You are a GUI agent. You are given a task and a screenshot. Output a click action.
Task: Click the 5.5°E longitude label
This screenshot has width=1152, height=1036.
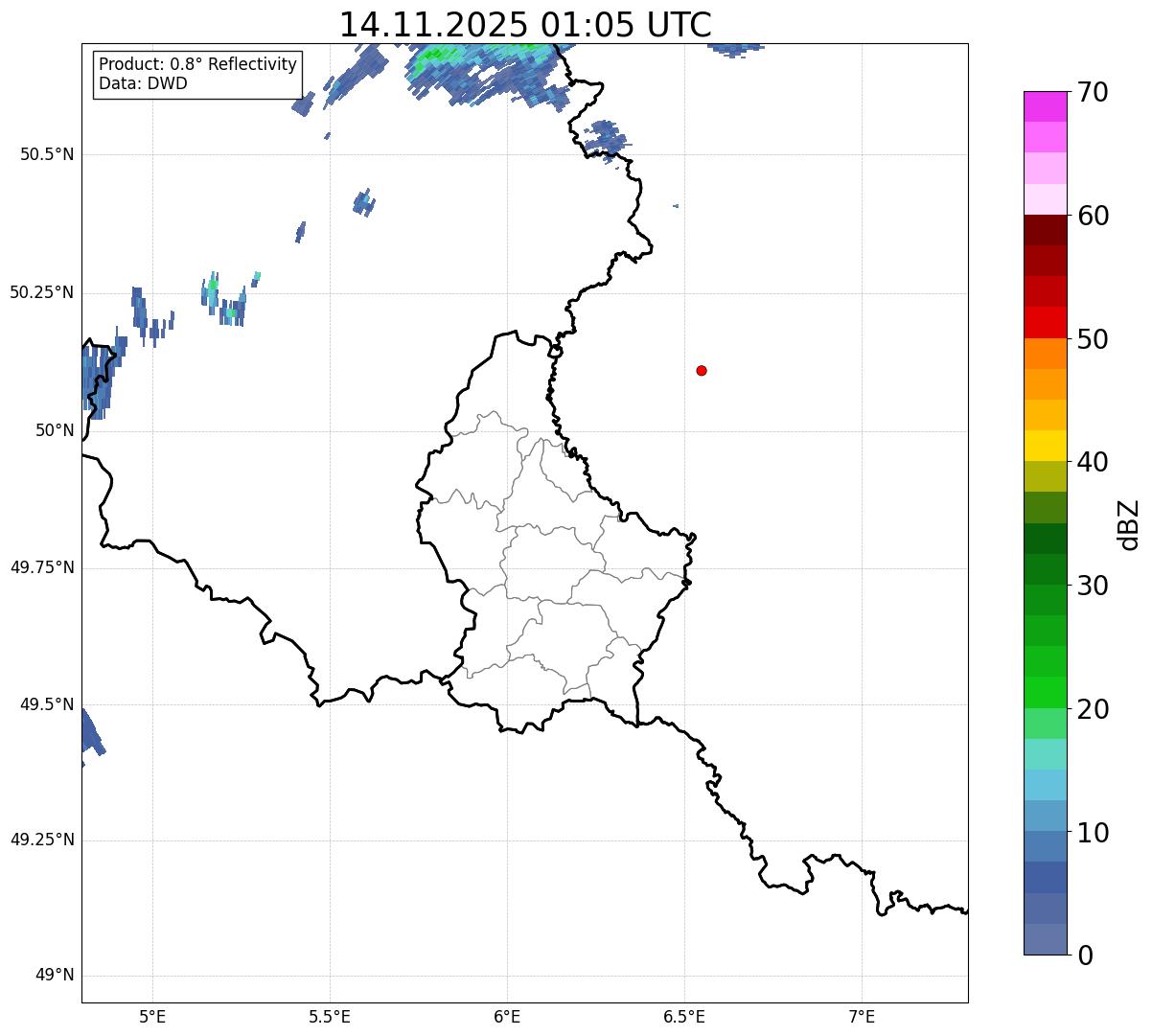330,1016
